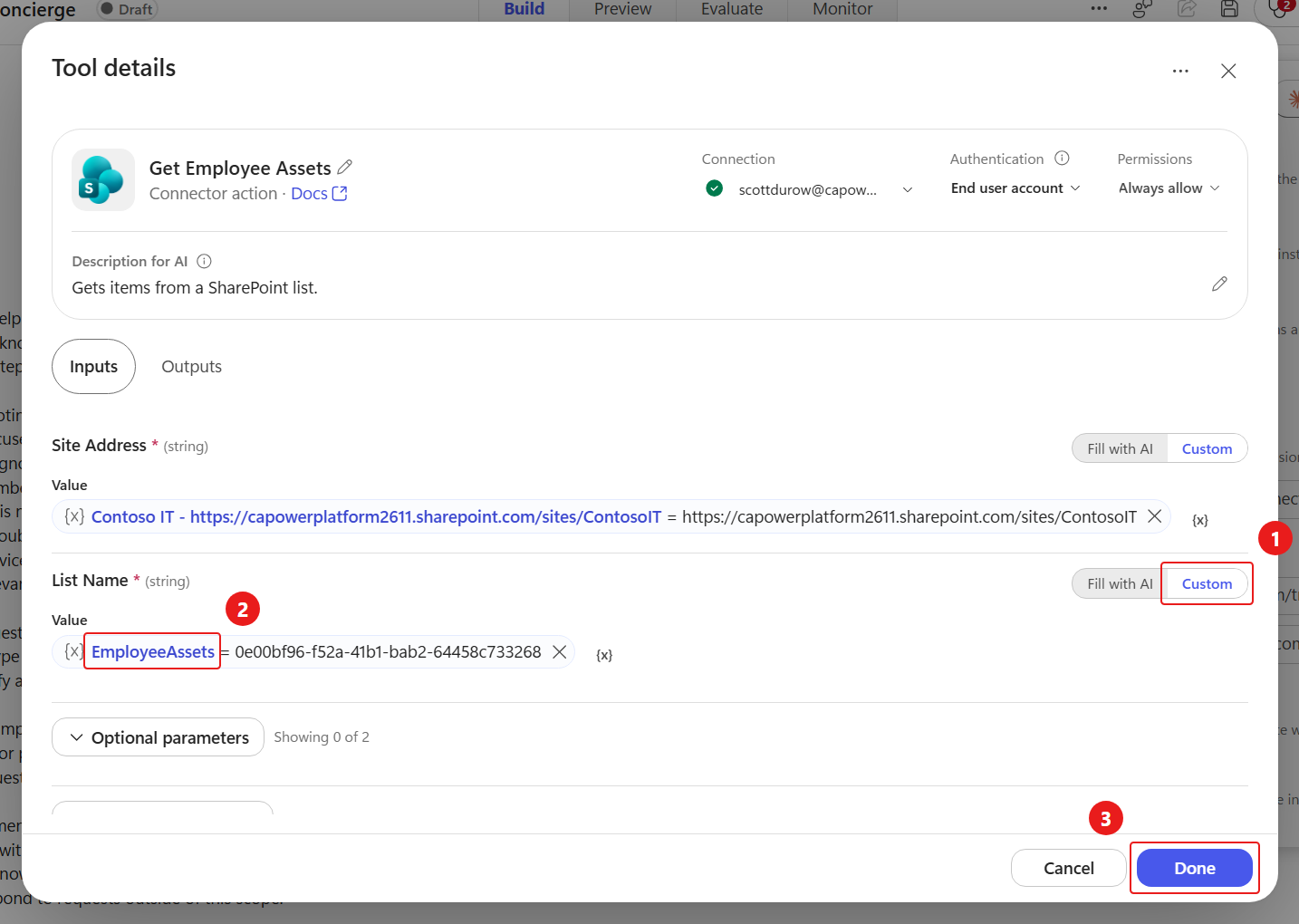
Task: Switch to the Outputs tab
Action: pyautogui.click(x=191, y=366)
